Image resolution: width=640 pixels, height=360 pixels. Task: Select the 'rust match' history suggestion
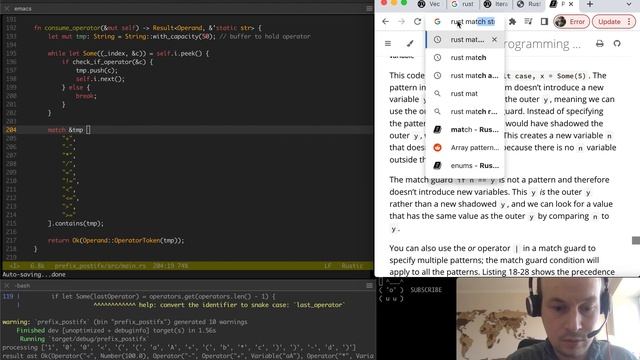[x=464, y=58]
